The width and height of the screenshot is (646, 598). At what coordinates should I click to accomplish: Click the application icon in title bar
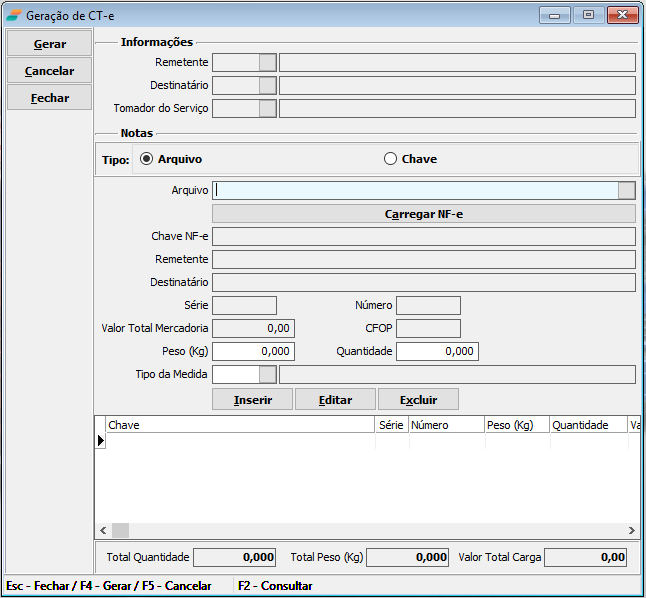point(14,15)
